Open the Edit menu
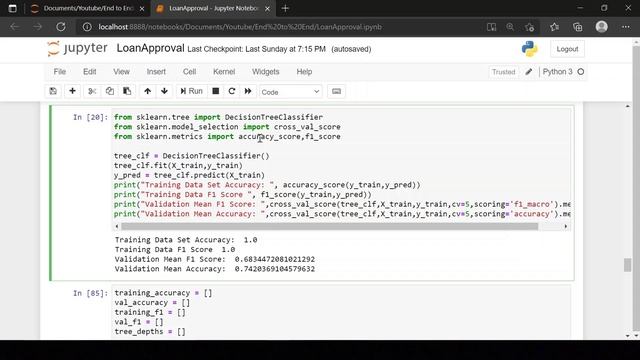Screen dimensions: 640x360 tap(89, 72)
